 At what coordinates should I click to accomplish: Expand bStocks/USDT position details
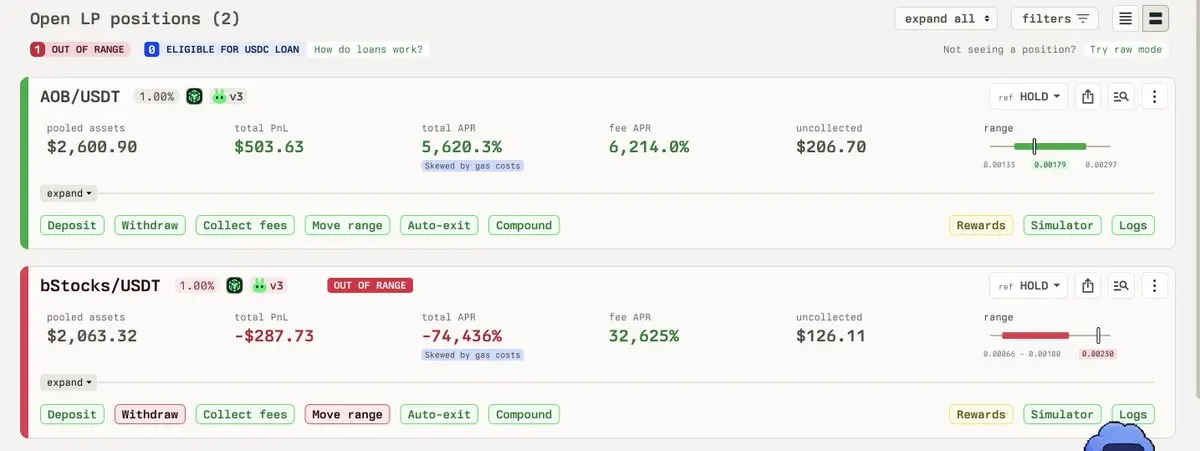point(69,382)
